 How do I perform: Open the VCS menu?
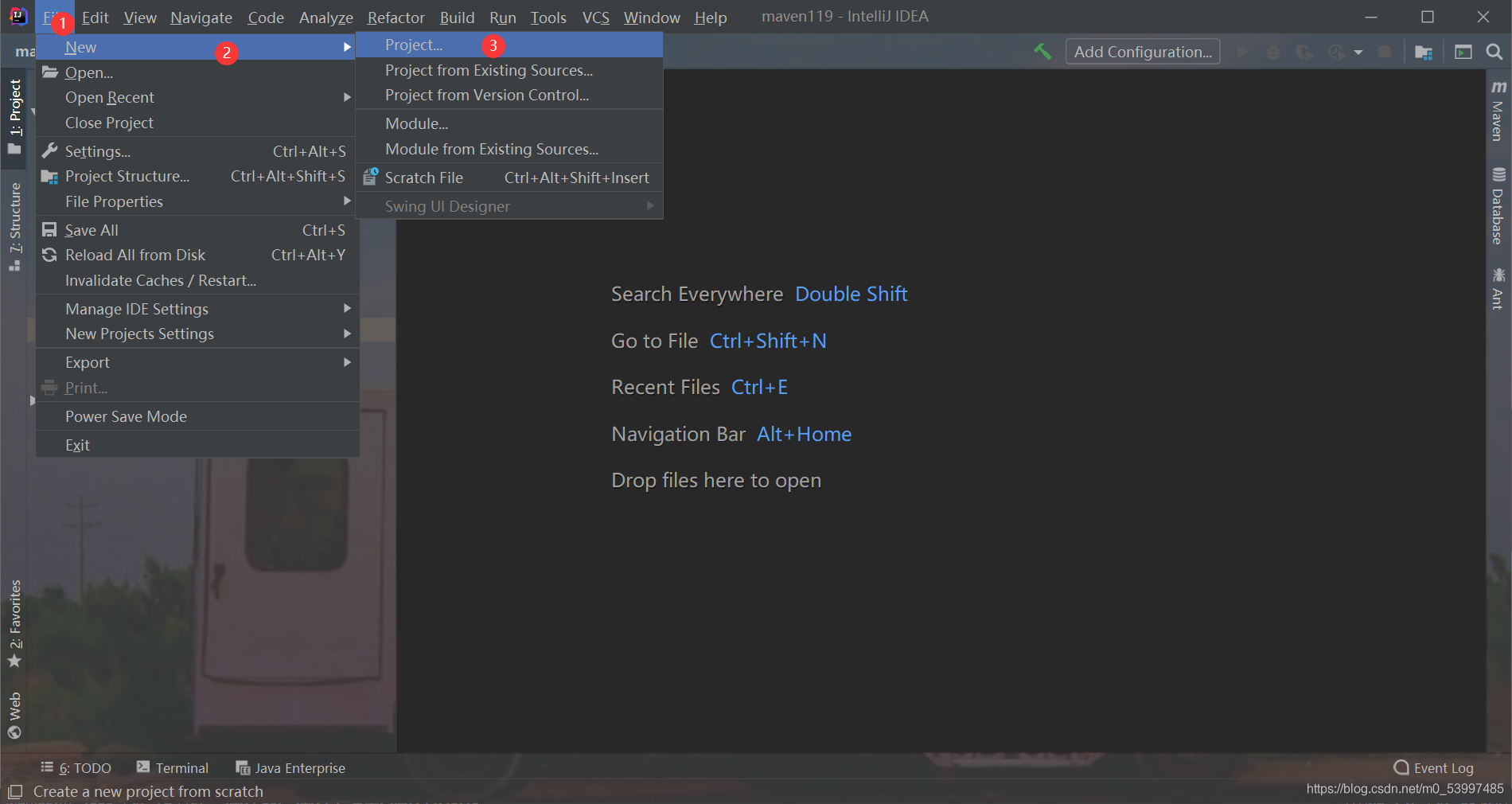595,18
